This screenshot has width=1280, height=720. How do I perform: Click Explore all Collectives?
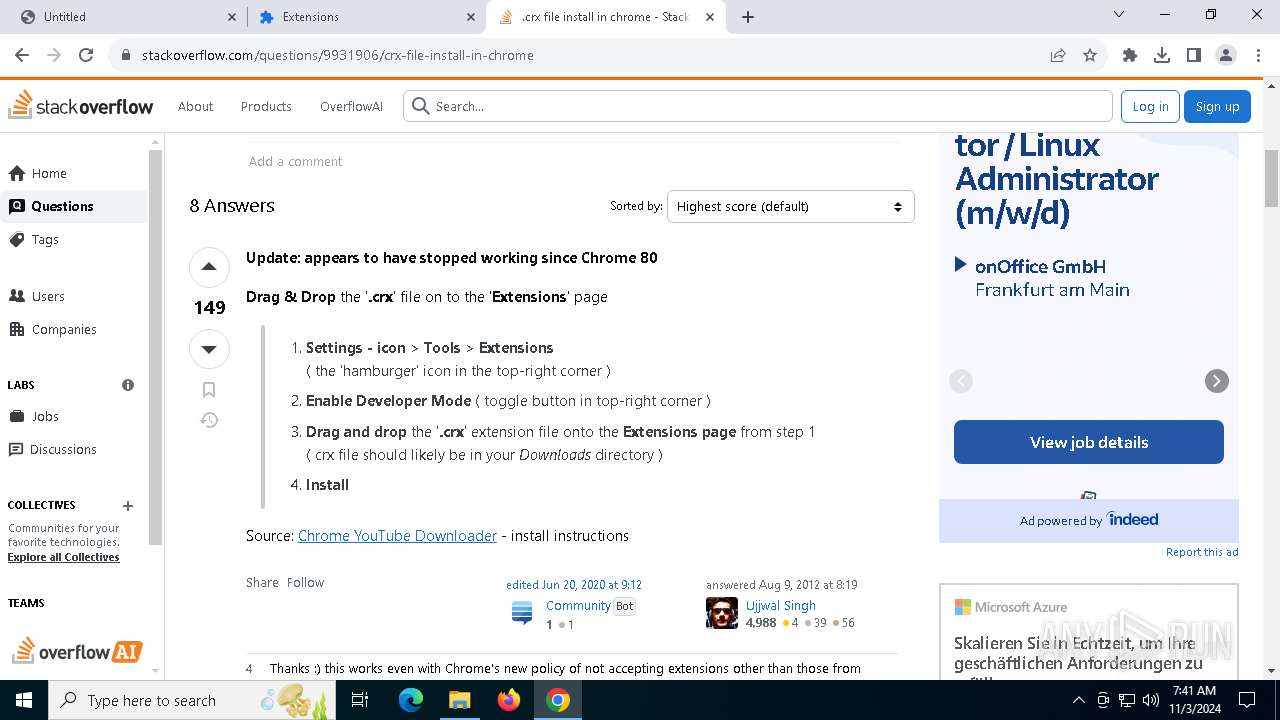coord(63,557)
